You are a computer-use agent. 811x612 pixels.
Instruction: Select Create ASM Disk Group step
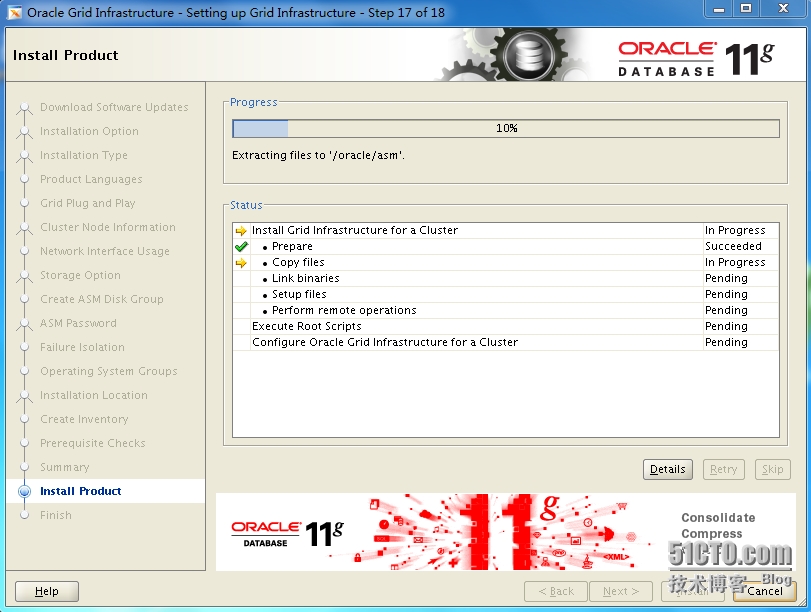coord(101,299)
